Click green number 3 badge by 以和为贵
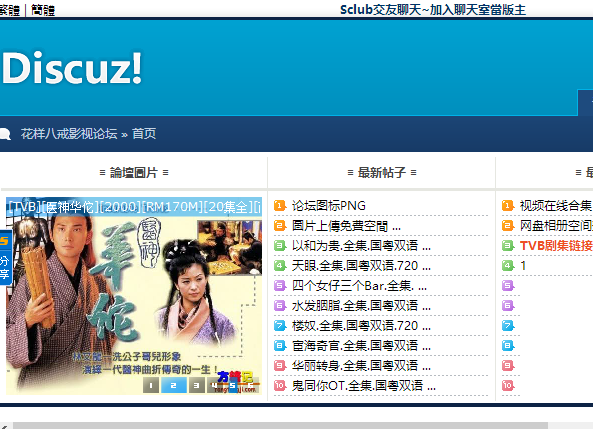This screenshot has height=429, width=593. click(280, 246)
